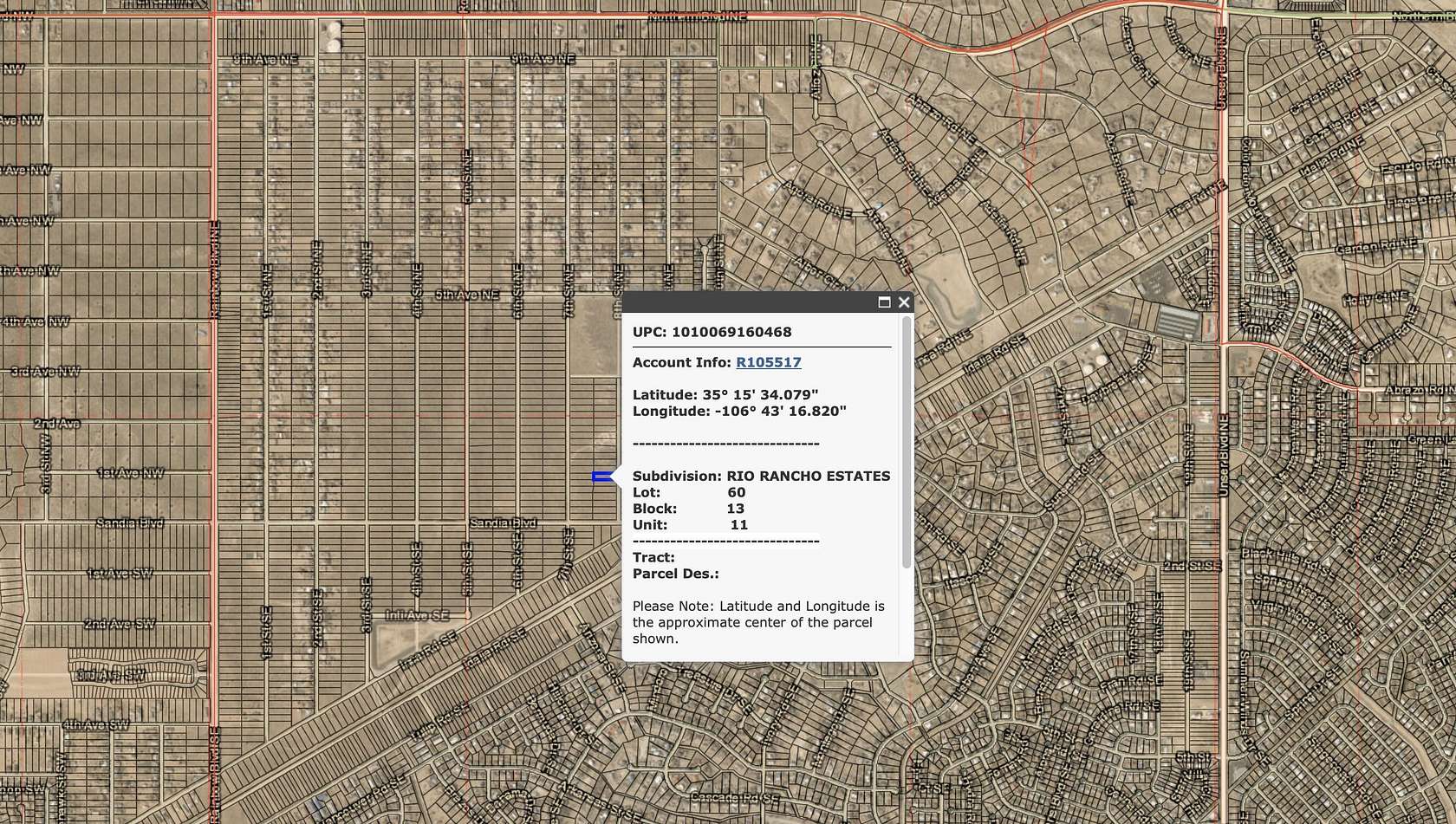The width and height of the screenshot is (1456, 824).
Task: Click the Inti Ave SE map label
Action: (417, 615)
